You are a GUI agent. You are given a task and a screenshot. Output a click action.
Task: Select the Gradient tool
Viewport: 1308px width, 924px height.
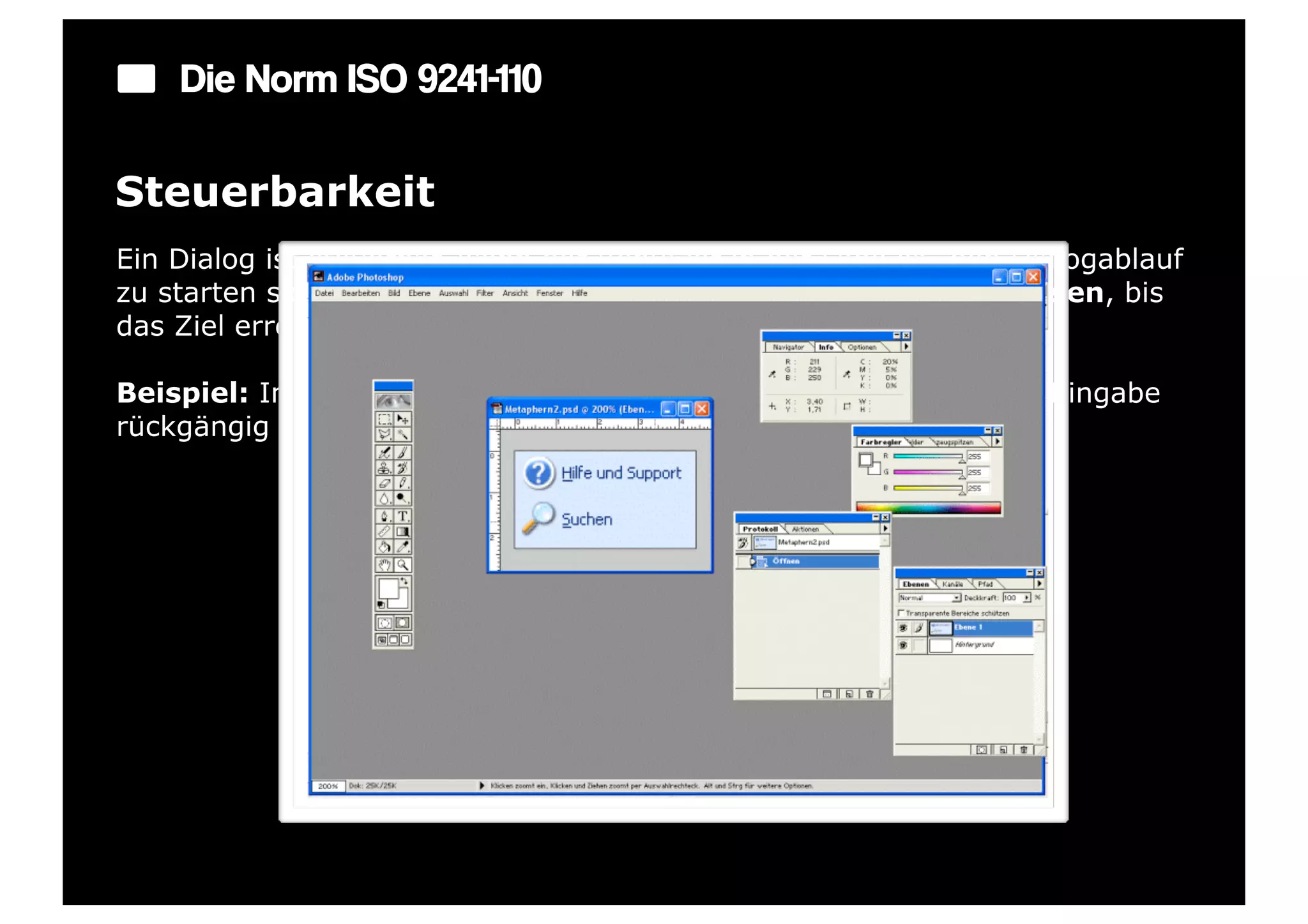click(402, 531)
